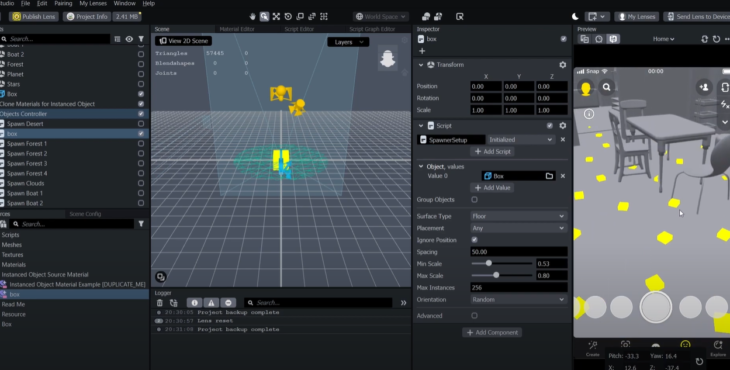Image resolution: width=730 pixels, height=370 pixels.
Task: Click the Add Value button
Action: point(493,188)
